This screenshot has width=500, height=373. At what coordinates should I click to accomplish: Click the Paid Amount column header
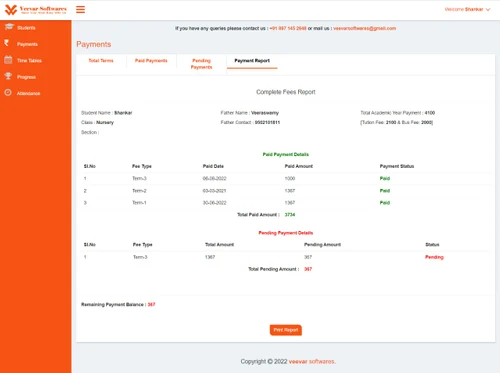point(299,166)
